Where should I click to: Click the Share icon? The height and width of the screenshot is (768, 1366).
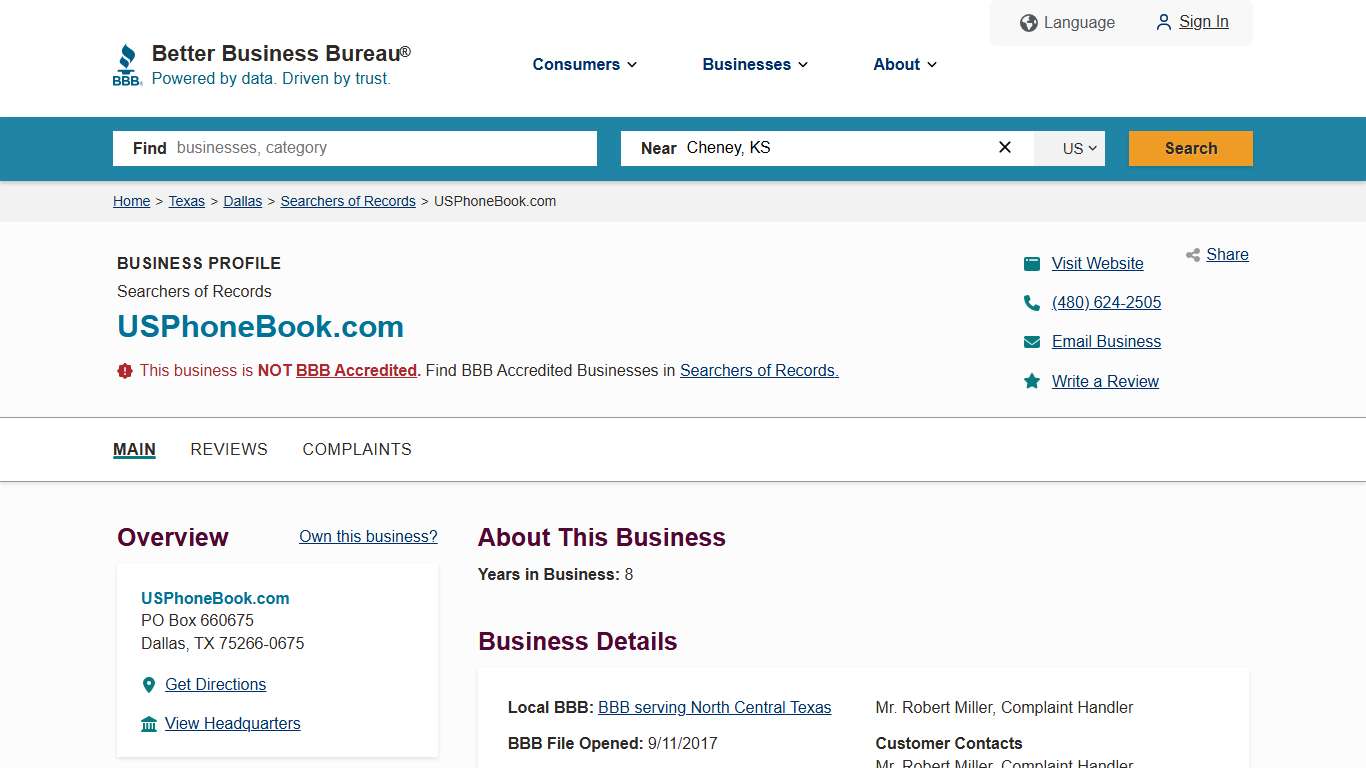click(1192, 254)
